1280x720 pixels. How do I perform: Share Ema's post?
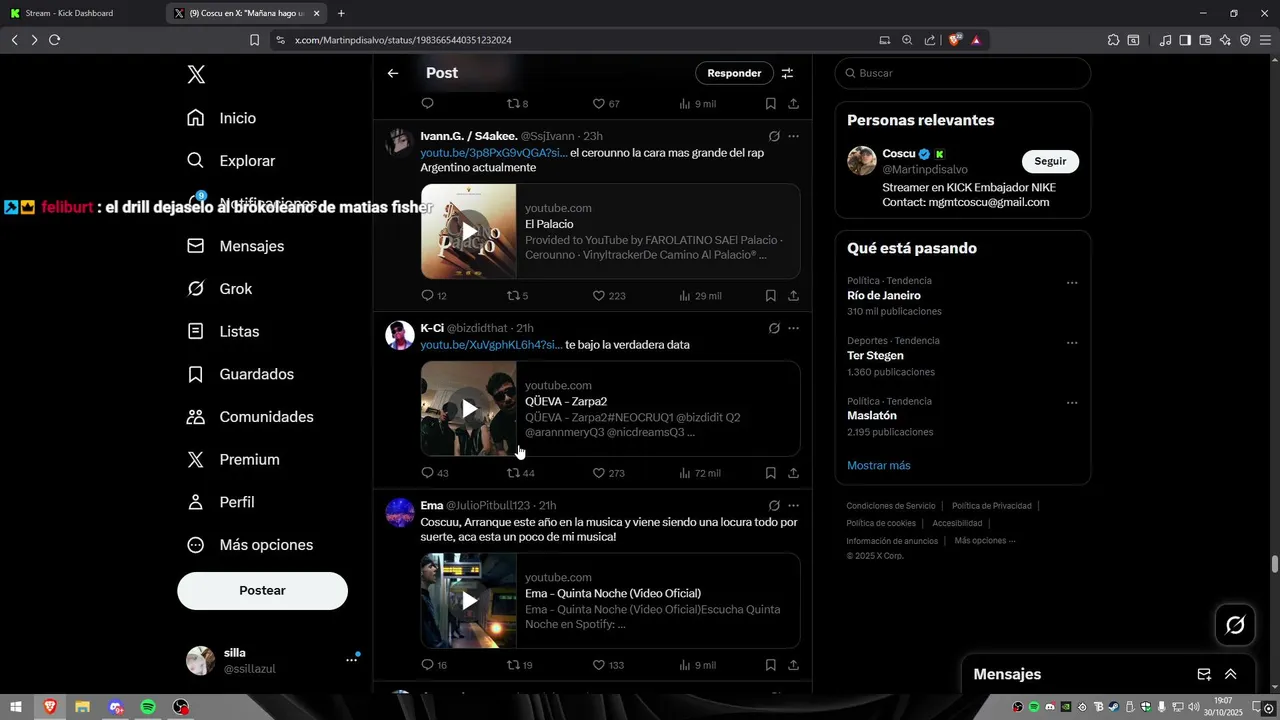pyautogui.click(x=793, y=665)
